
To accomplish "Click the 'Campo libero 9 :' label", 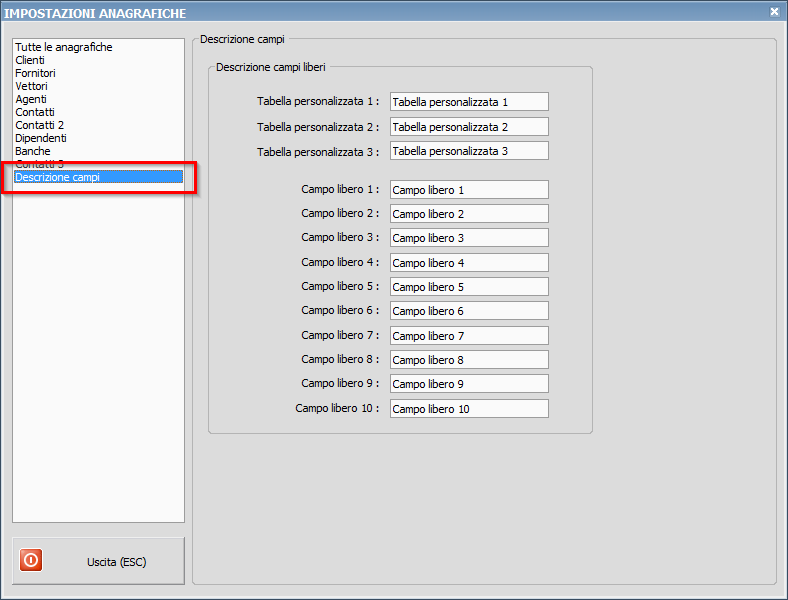I will pos(340,383).
